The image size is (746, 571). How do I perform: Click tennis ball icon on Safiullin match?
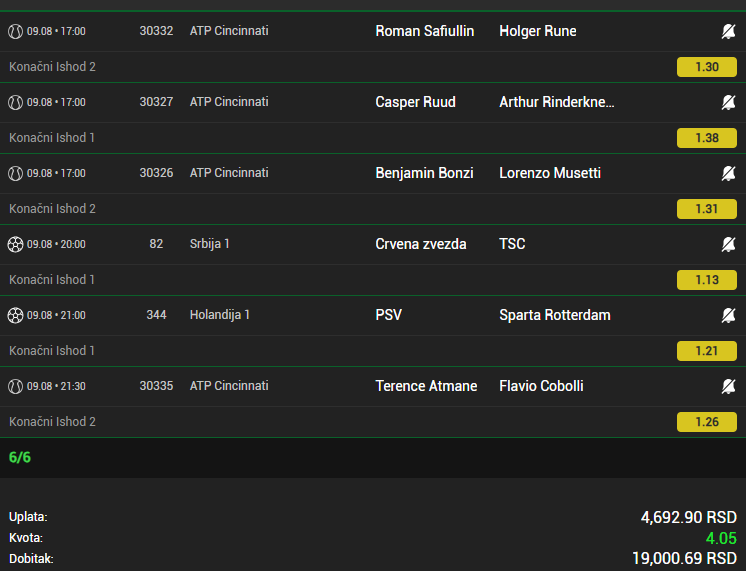(x=15, y=32)
